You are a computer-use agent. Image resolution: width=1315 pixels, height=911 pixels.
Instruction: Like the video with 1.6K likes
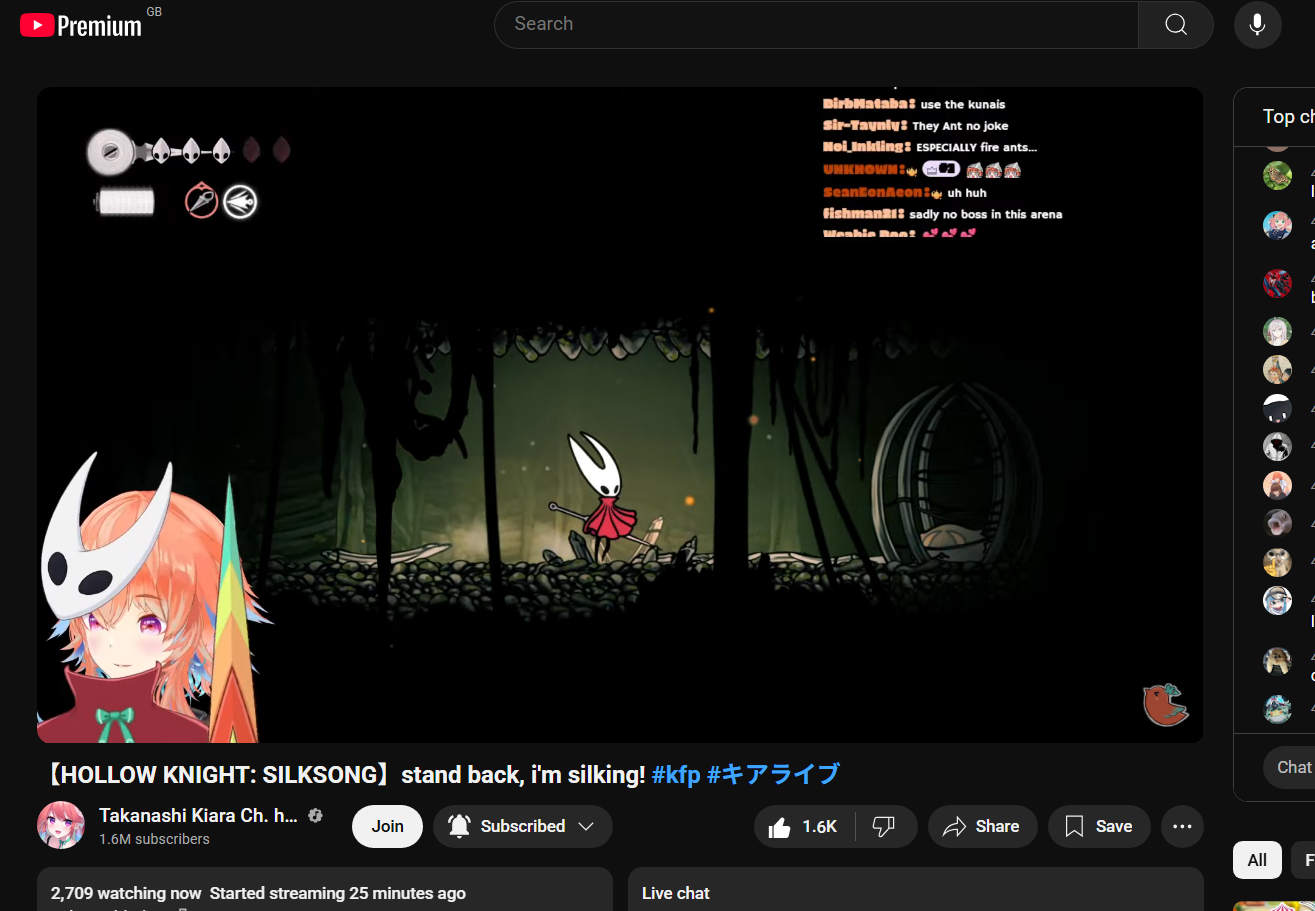pyautogui.click(x=804, y=826)
